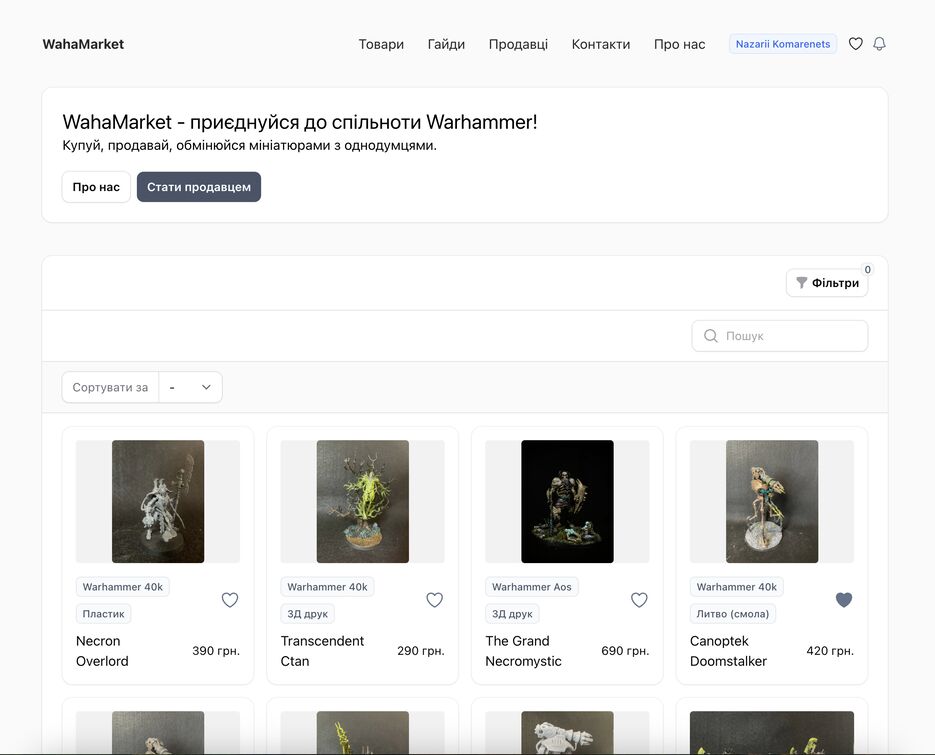This screenshot has height=755, width=935.
Task: Open Контакти page
Action: click(600, 44)
